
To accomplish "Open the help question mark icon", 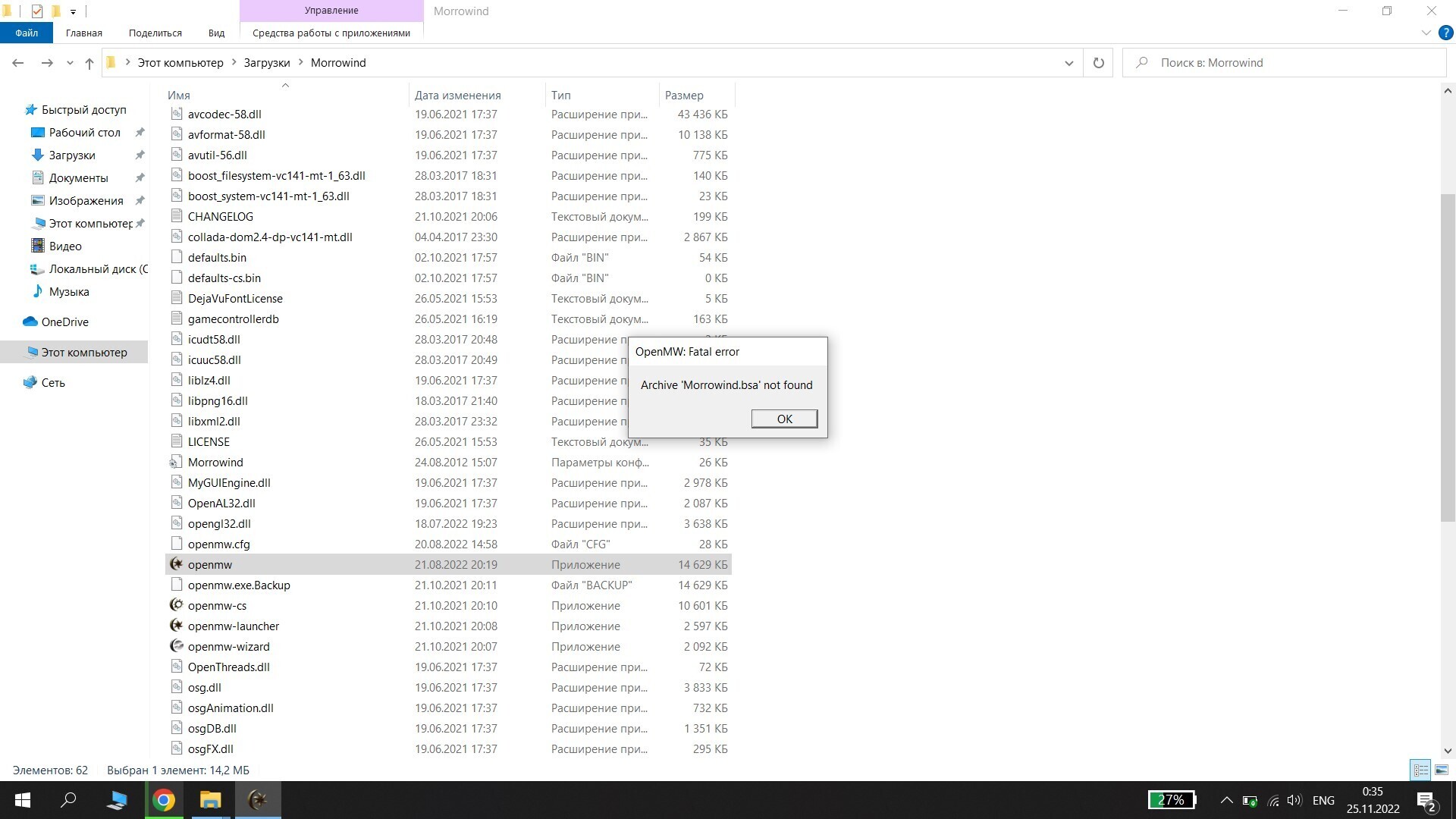I will click(1446, 33).
